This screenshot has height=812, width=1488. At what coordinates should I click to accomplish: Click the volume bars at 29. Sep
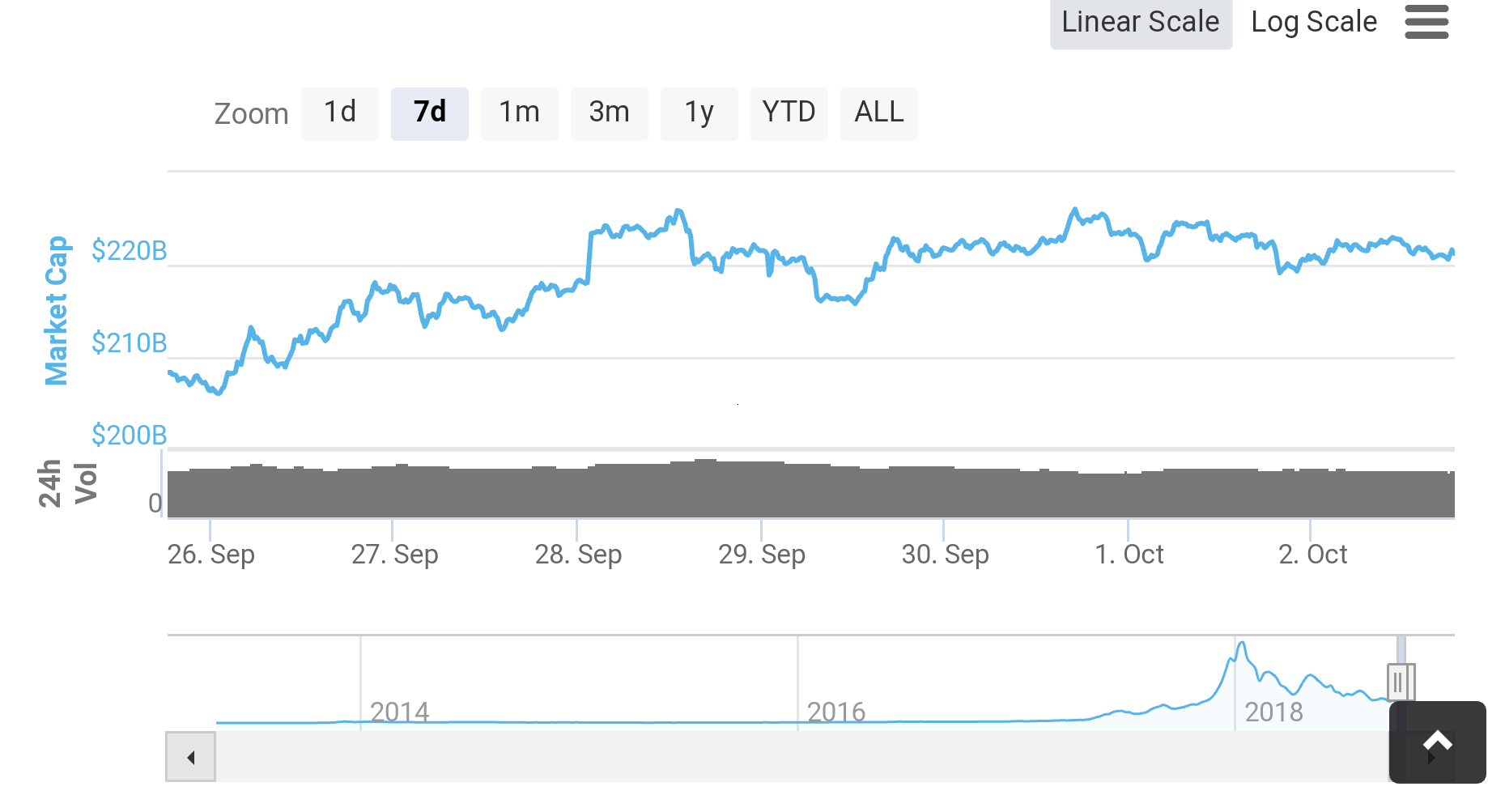761,489
